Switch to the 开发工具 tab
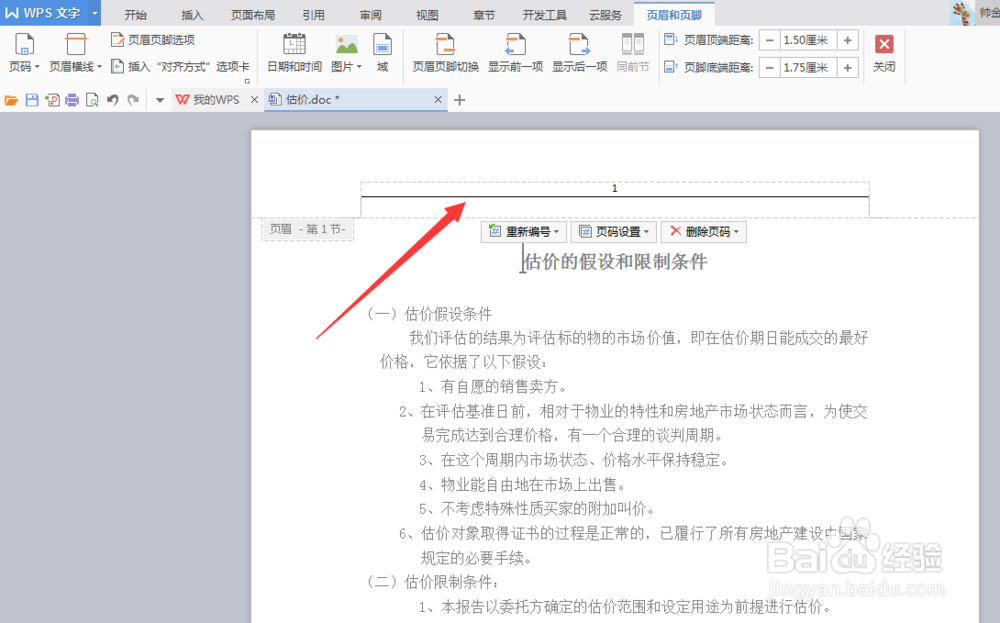This screenshot has width=1000, height=623. pos(545,15)
